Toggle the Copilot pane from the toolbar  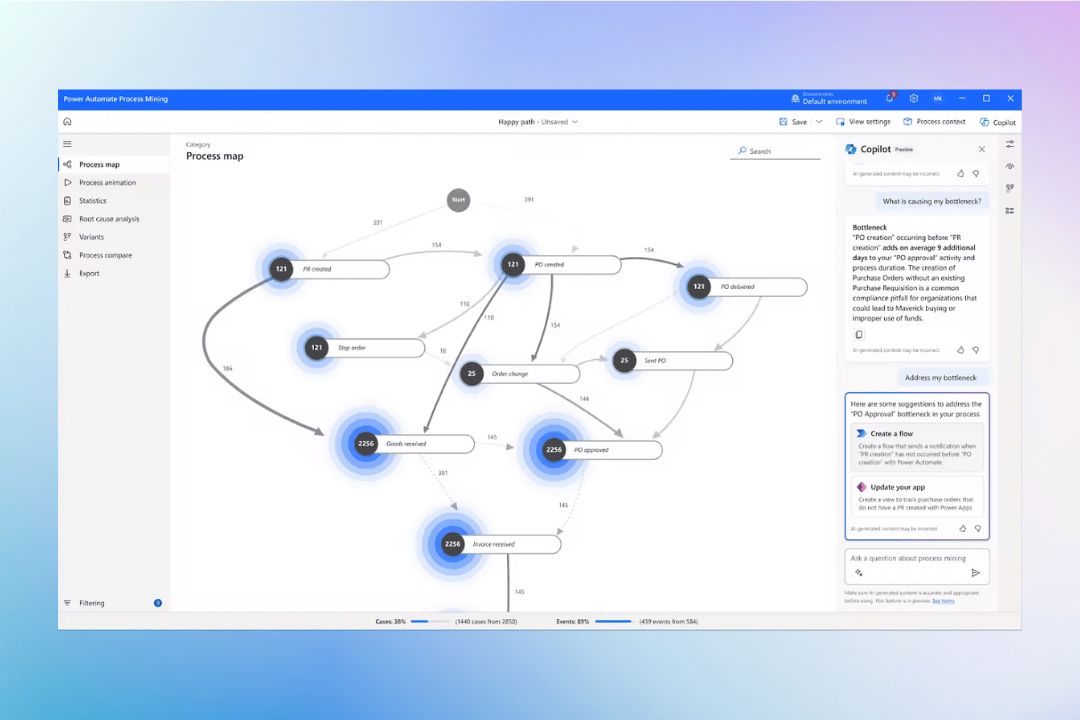998,123
